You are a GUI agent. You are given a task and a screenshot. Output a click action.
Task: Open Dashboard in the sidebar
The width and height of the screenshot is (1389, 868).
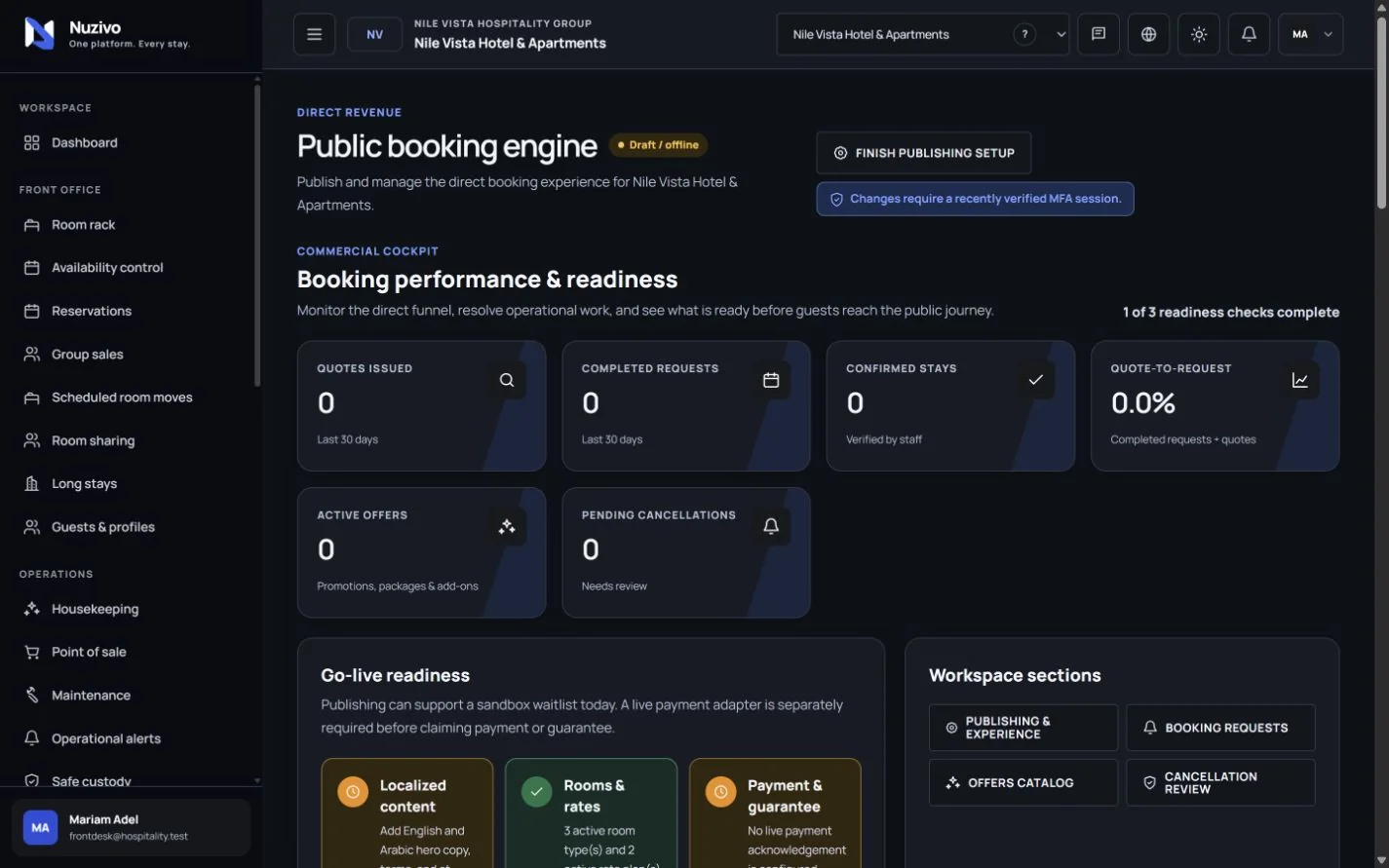click(x=127, y=143)
